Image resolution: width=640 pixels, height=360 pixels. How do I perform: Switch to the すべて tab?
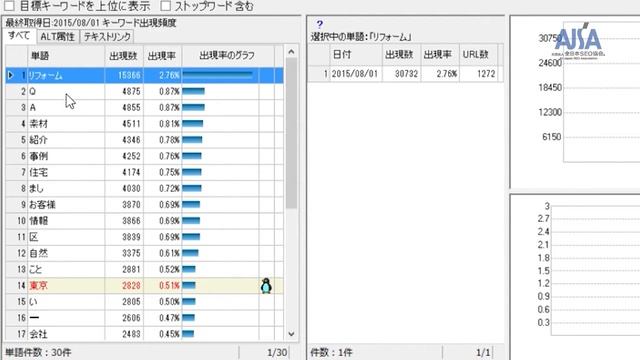coord(19,36)
